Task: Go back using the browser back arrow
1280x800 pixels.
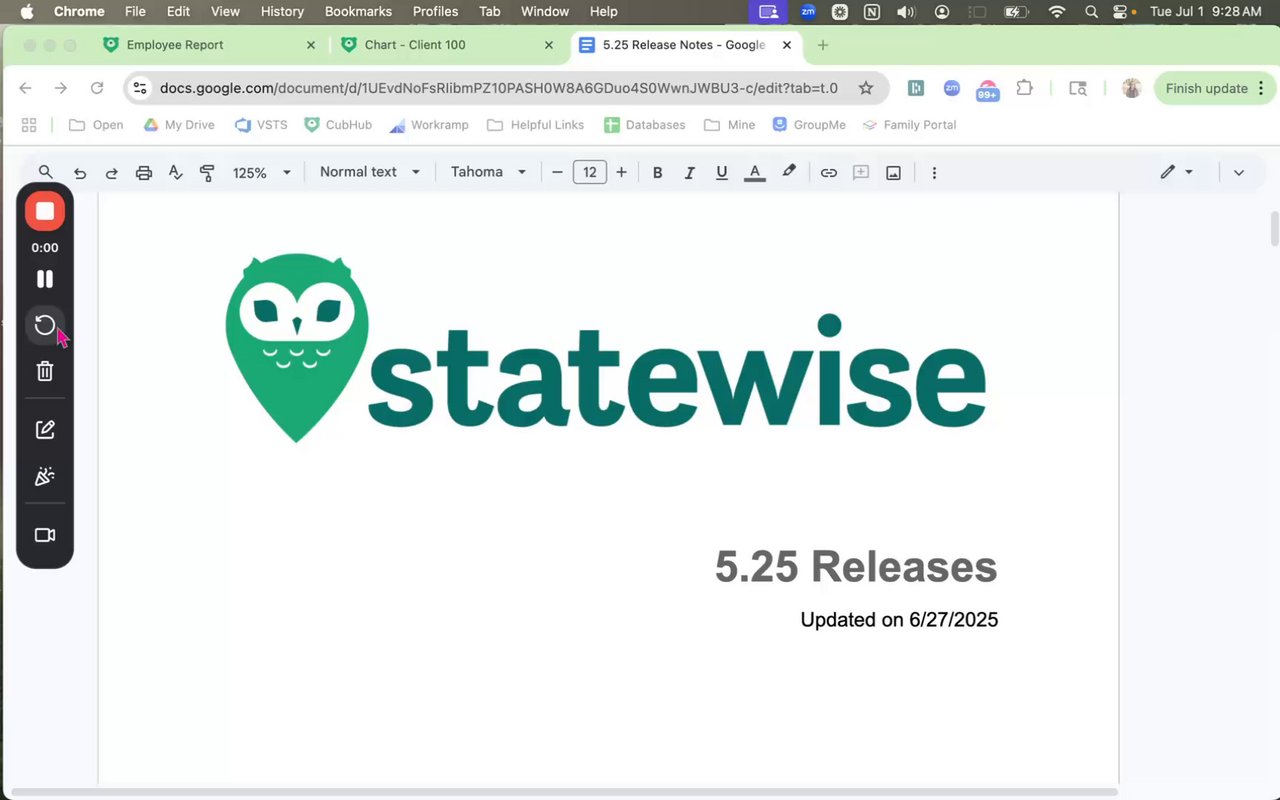Action: click(x=26, y=88)
